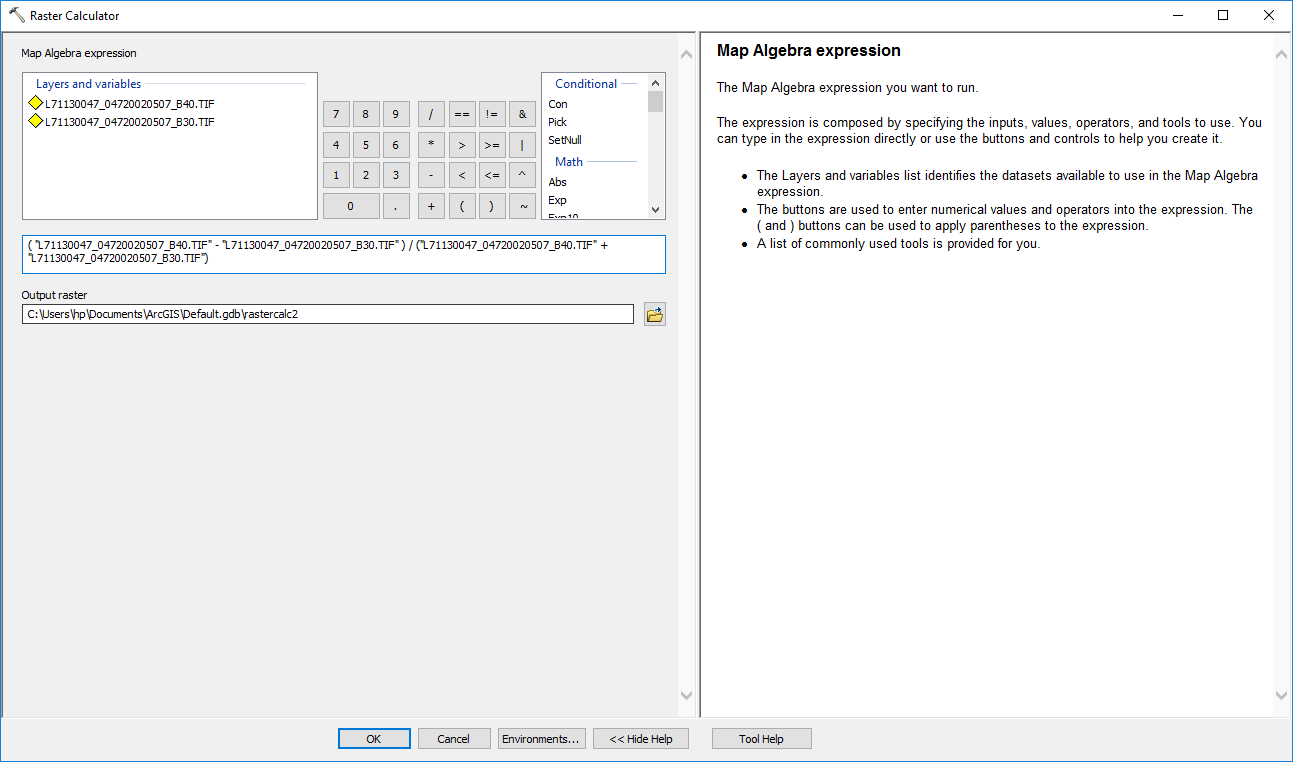The image size is (1293, 762).
Task: Click the Map Algebra expression help heading
Action: click(809, 51)
